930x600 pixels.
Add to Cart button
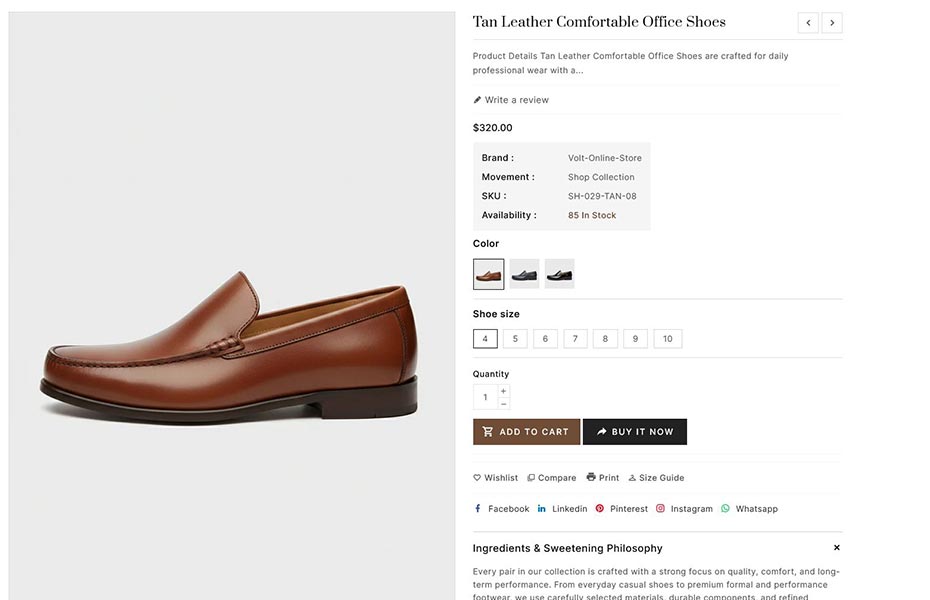(x=526, y=432)
